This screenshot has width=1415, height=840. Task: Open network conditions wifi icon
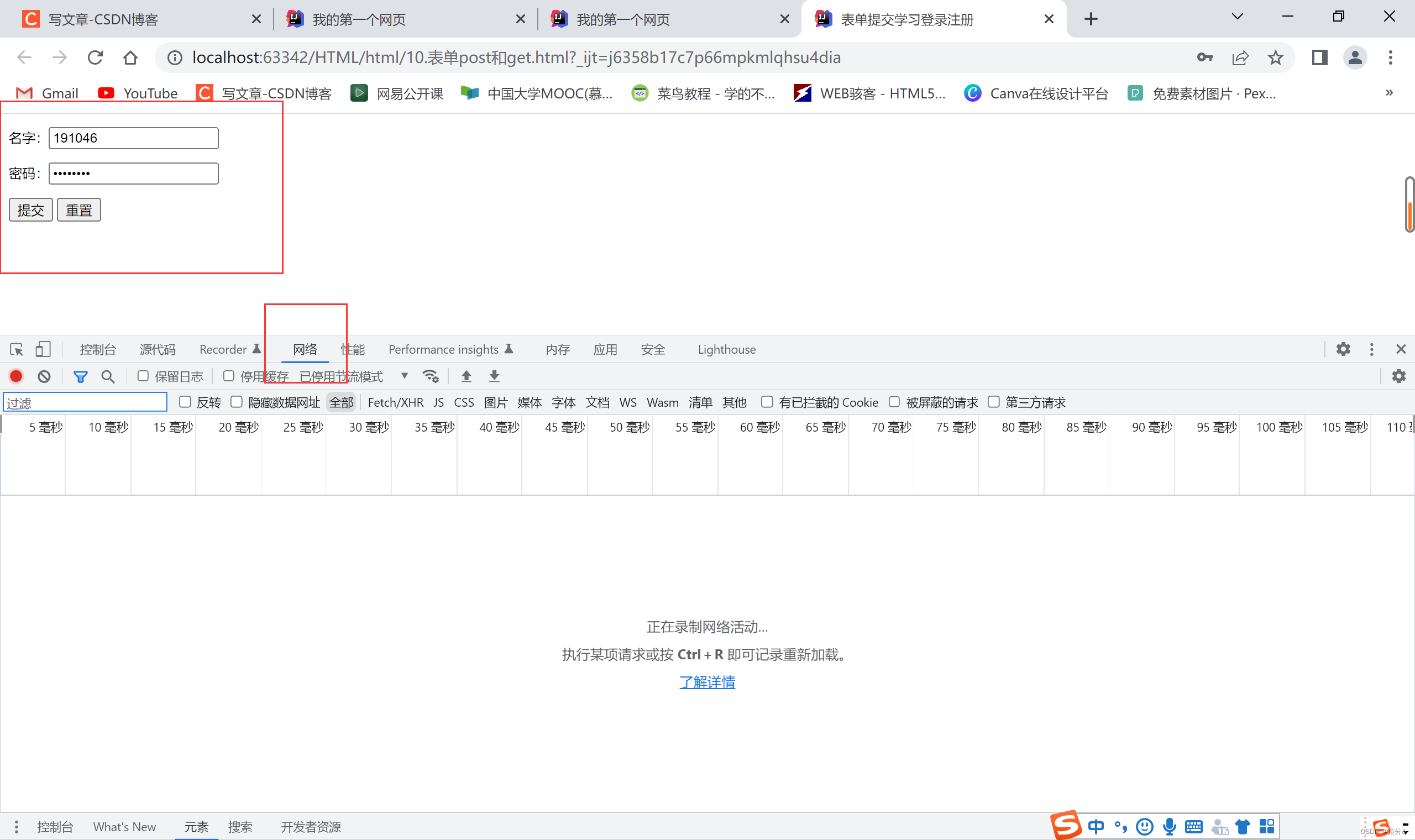430,376
